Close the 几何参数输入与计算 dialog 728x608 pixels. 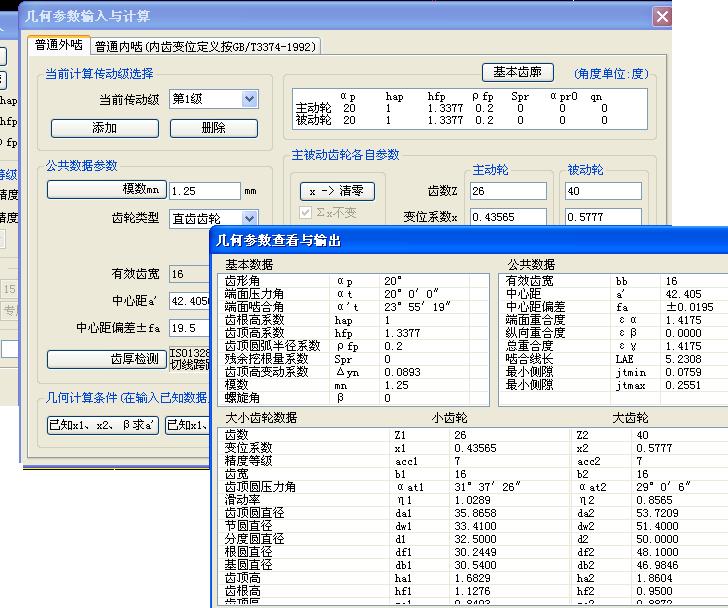(662, 17)
